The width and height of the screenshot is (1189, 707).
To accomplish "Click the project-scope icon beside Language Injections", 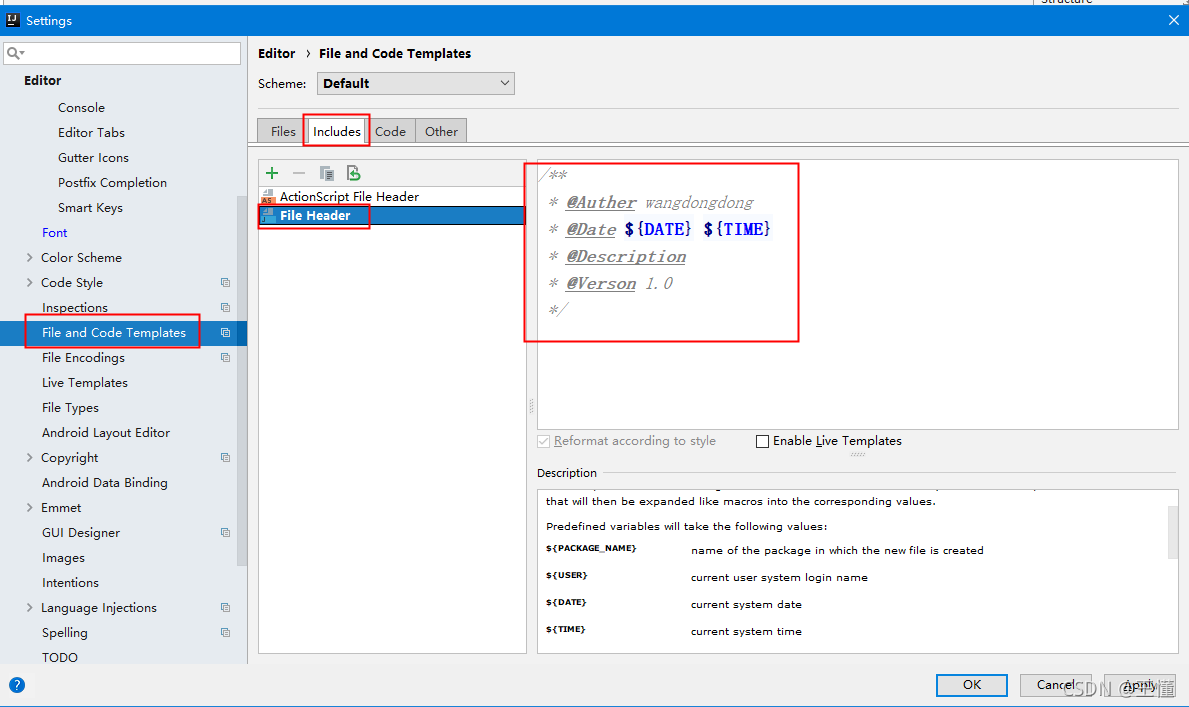I will [225, 608].
